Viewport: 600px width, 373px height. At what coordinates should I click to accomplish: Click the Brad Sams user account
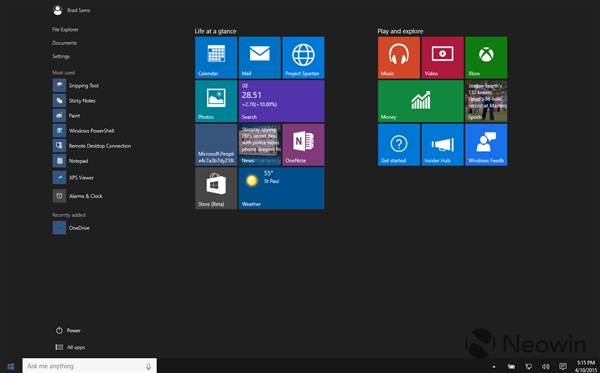pos(72,10)
